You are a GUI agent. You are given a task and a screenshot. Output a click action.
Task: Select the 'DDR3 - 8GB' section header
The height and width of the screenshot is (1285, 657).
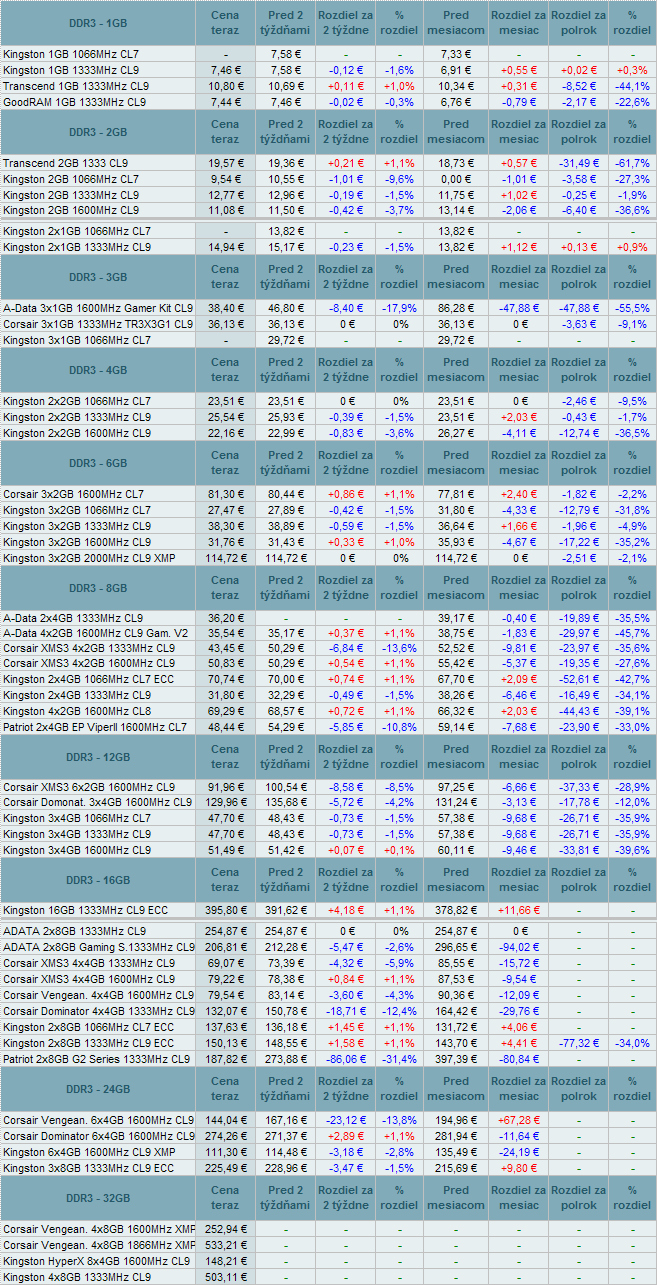pyautogui.click(x=98, y=588)
